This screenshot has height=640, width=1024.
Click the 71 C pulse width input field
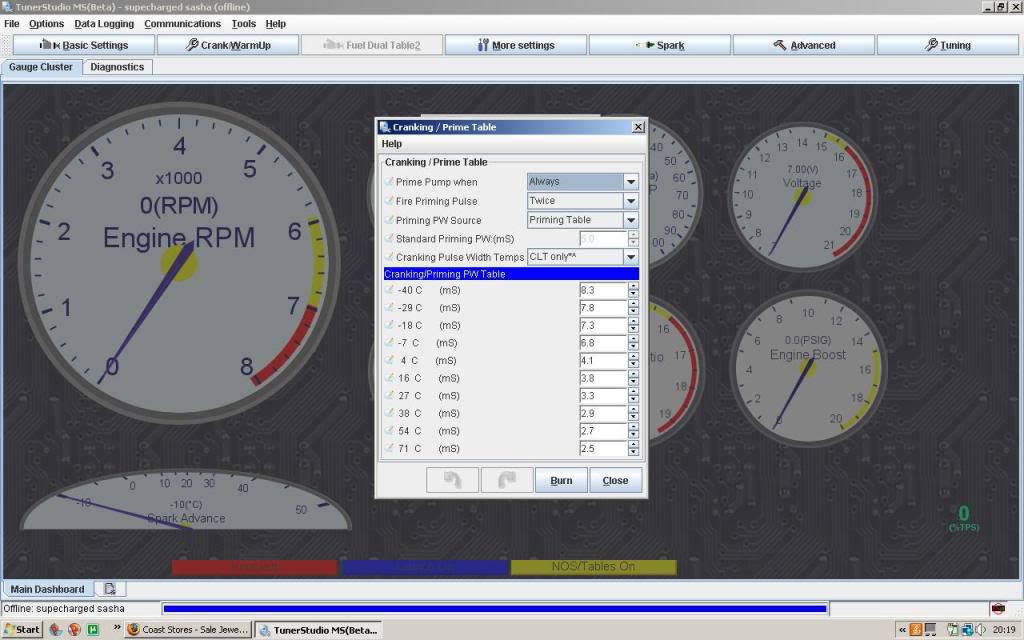[x=602, y=448]
